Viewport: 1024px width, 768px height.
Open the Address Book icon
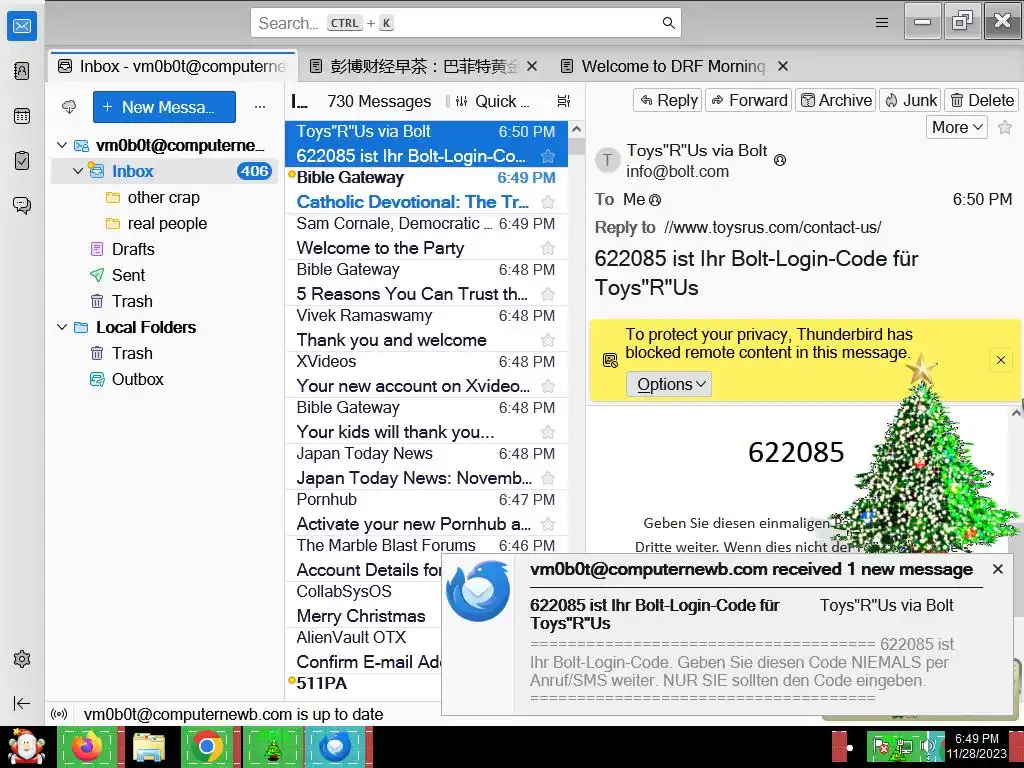pyautogui.click(x=22, y=71)
